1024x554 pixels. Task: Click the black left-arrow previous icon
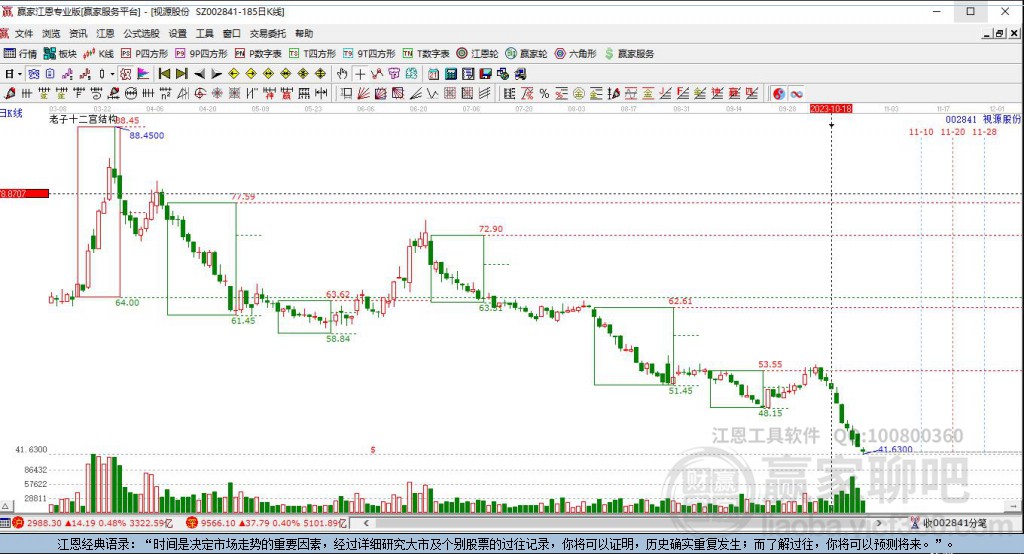[x=200, y=74]
